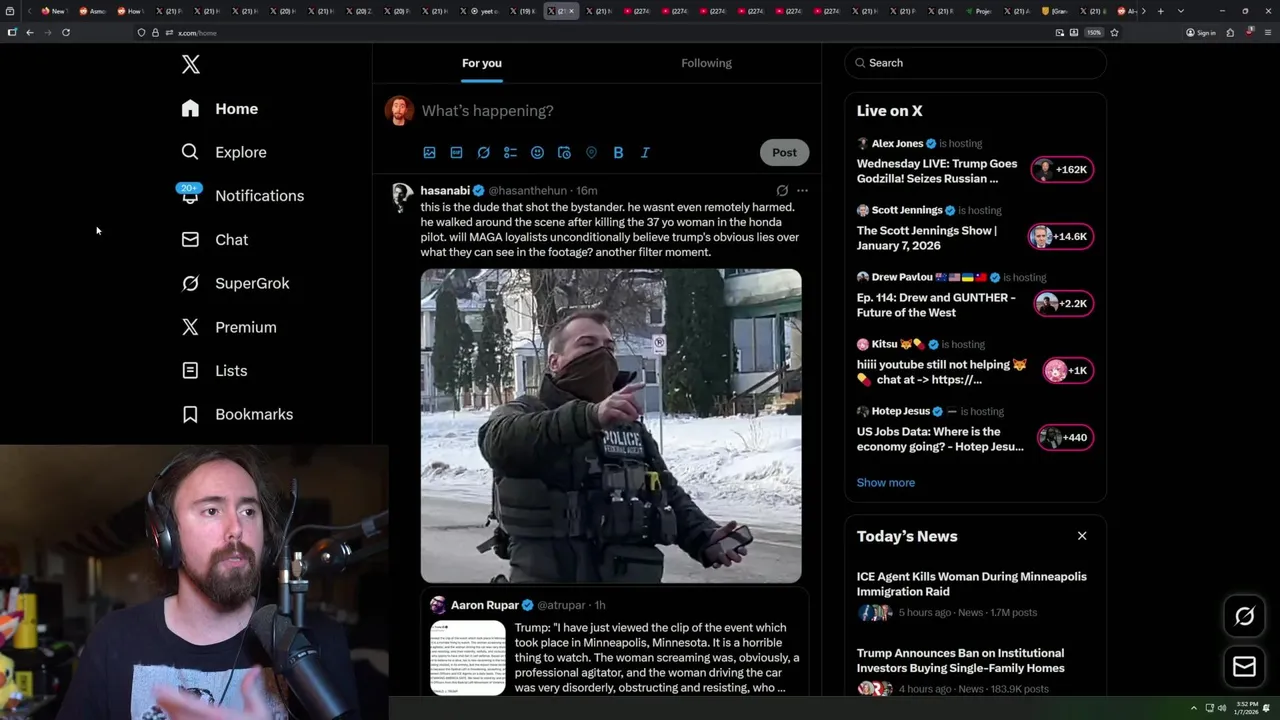Click the X logo in the sidebar
The width and height of the screenshot is (1280, 720).
pyautogui.click(x=191, y=65)
